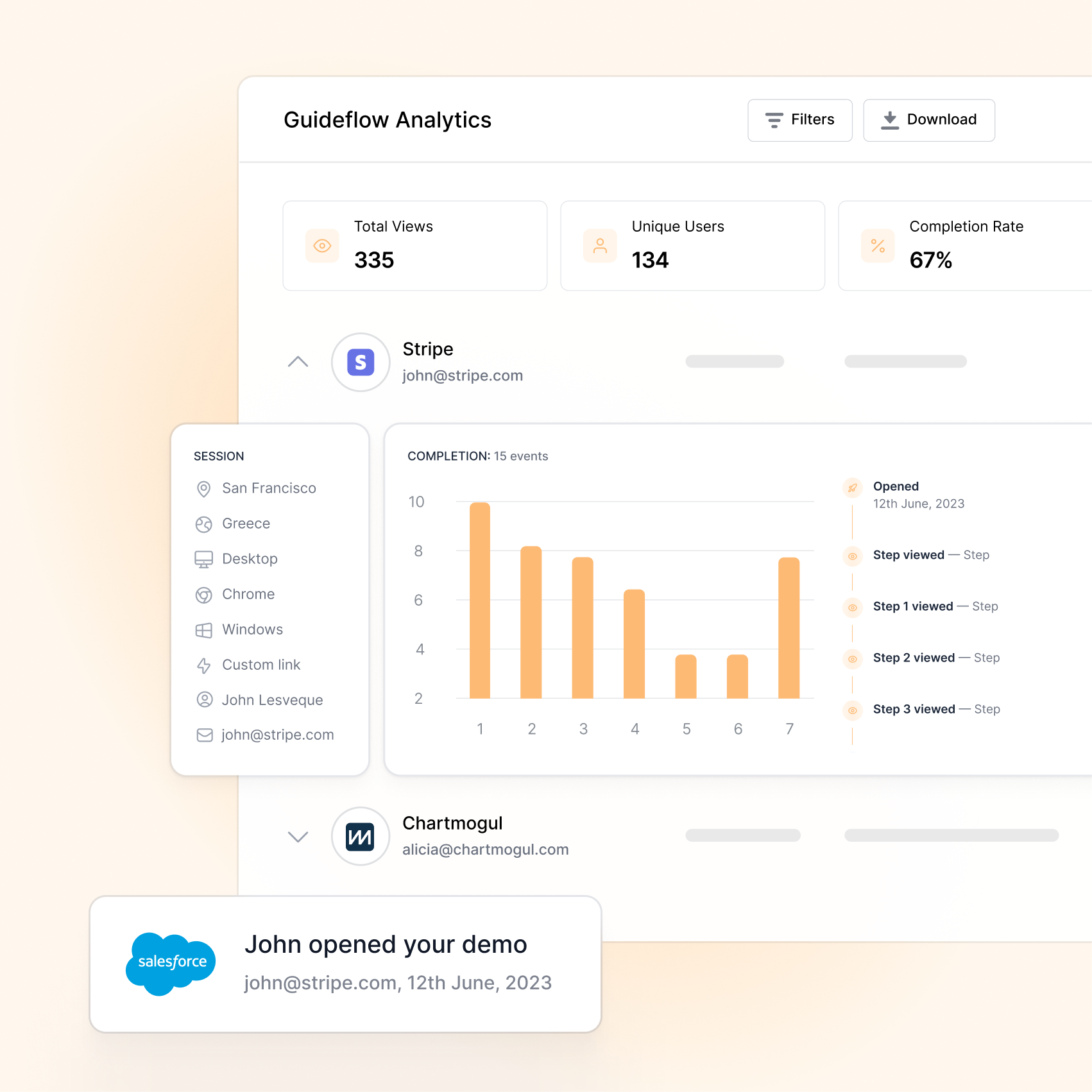Click the eye icon beside Step 1 viewed
The width and height of the screenshot is (1092, 1092).
pos(852,608)
